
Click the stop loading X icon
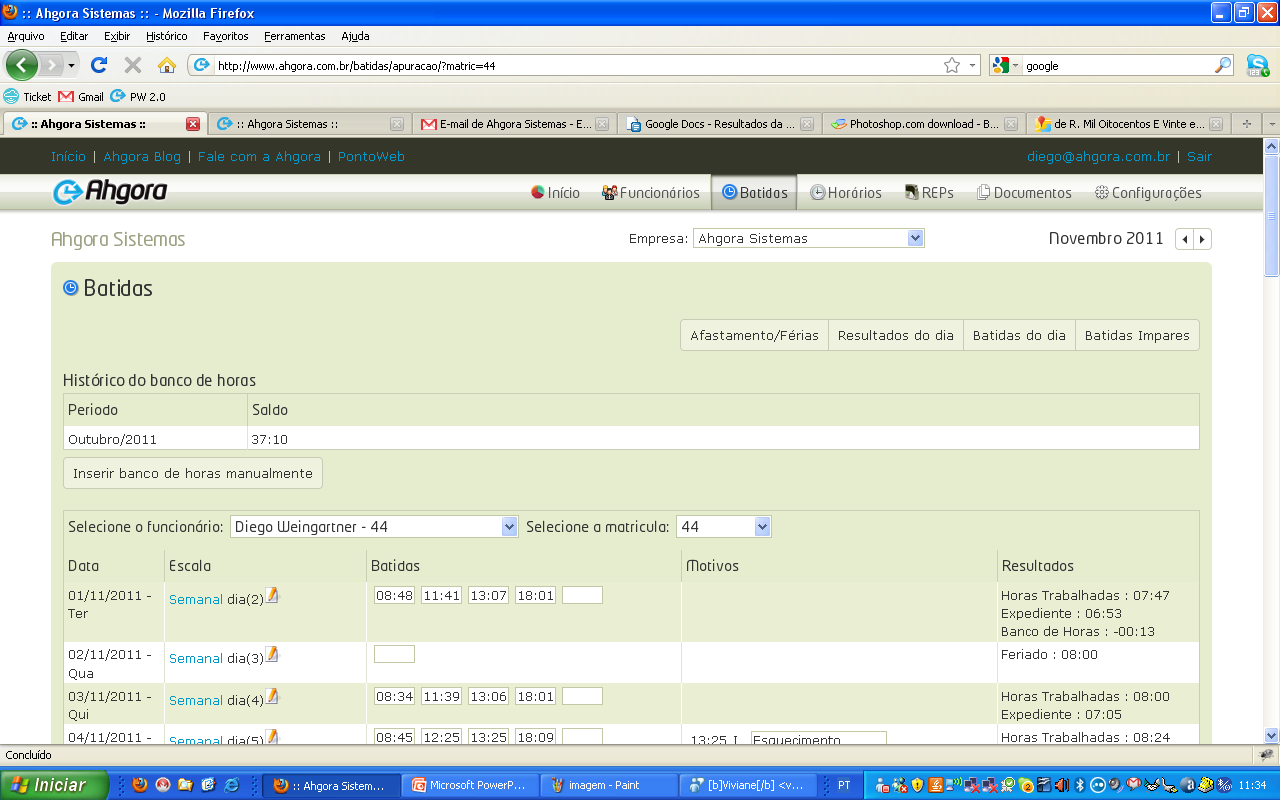pyautogui.click(x=132, y=65)
